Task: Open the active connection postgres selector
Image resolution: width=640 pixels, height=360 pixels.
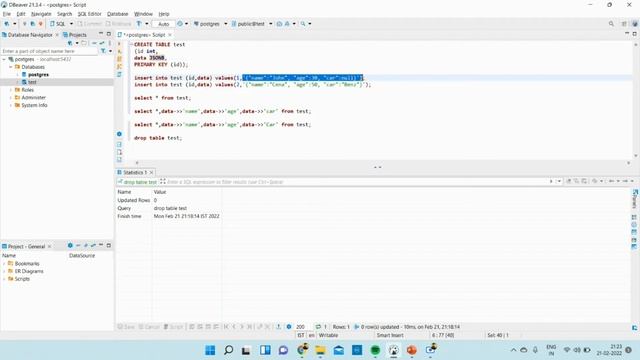Action: [x=210, y=24]
